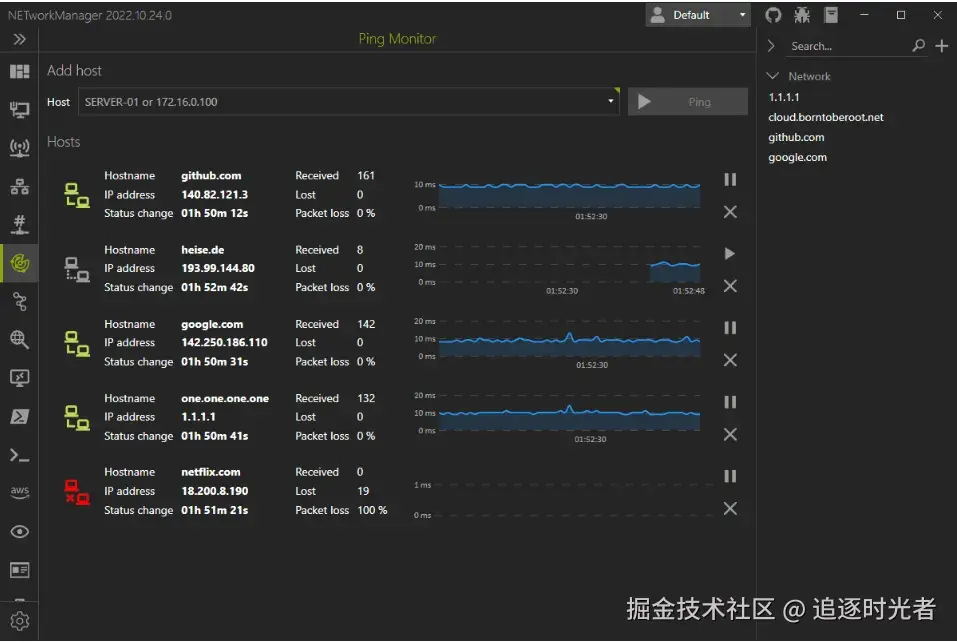Click the Ping button
957x643 pixels.
[x=687, y=102]
